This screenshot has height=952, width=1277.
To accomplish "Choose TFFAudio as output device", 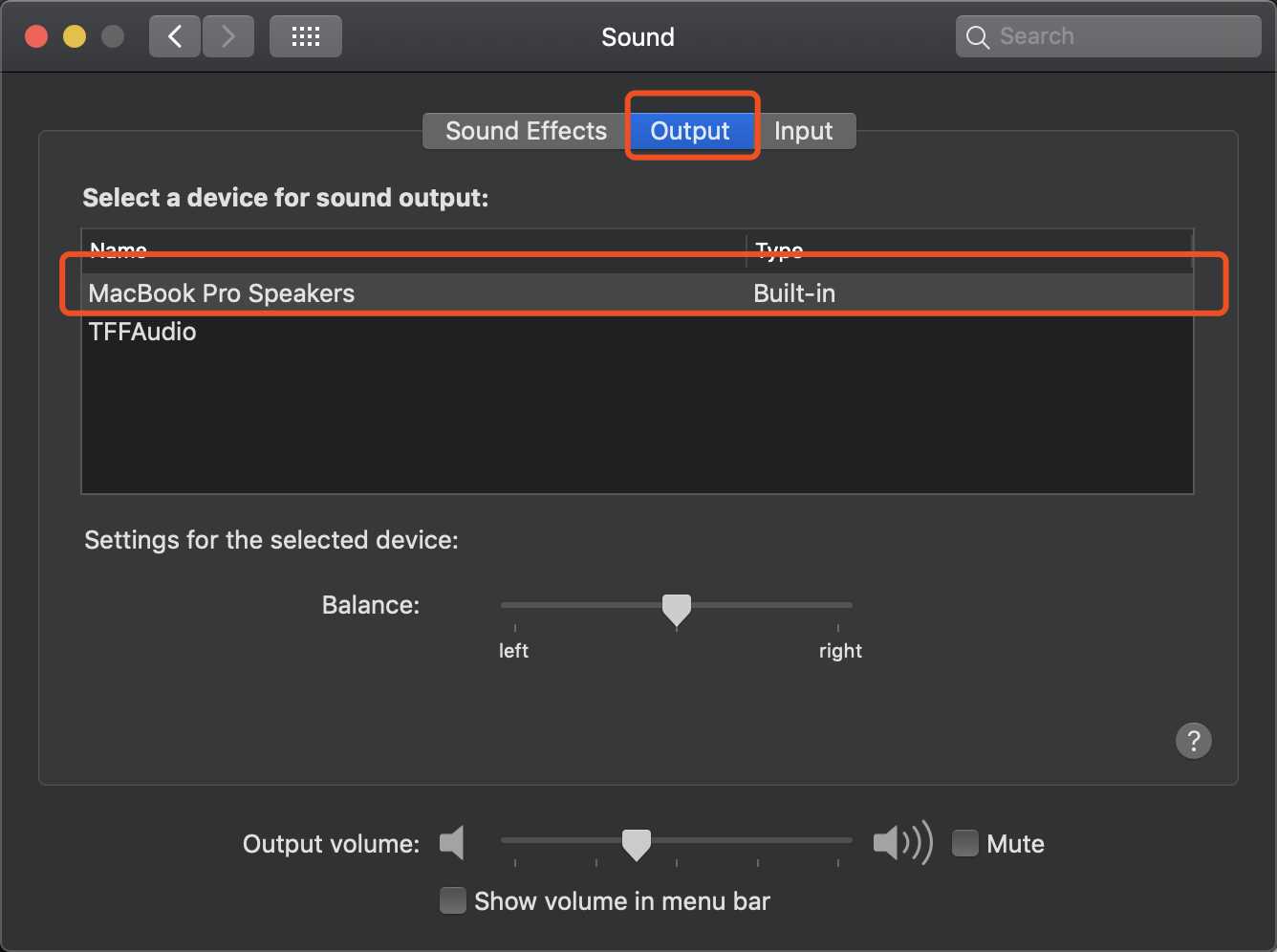I will point(638,332).
